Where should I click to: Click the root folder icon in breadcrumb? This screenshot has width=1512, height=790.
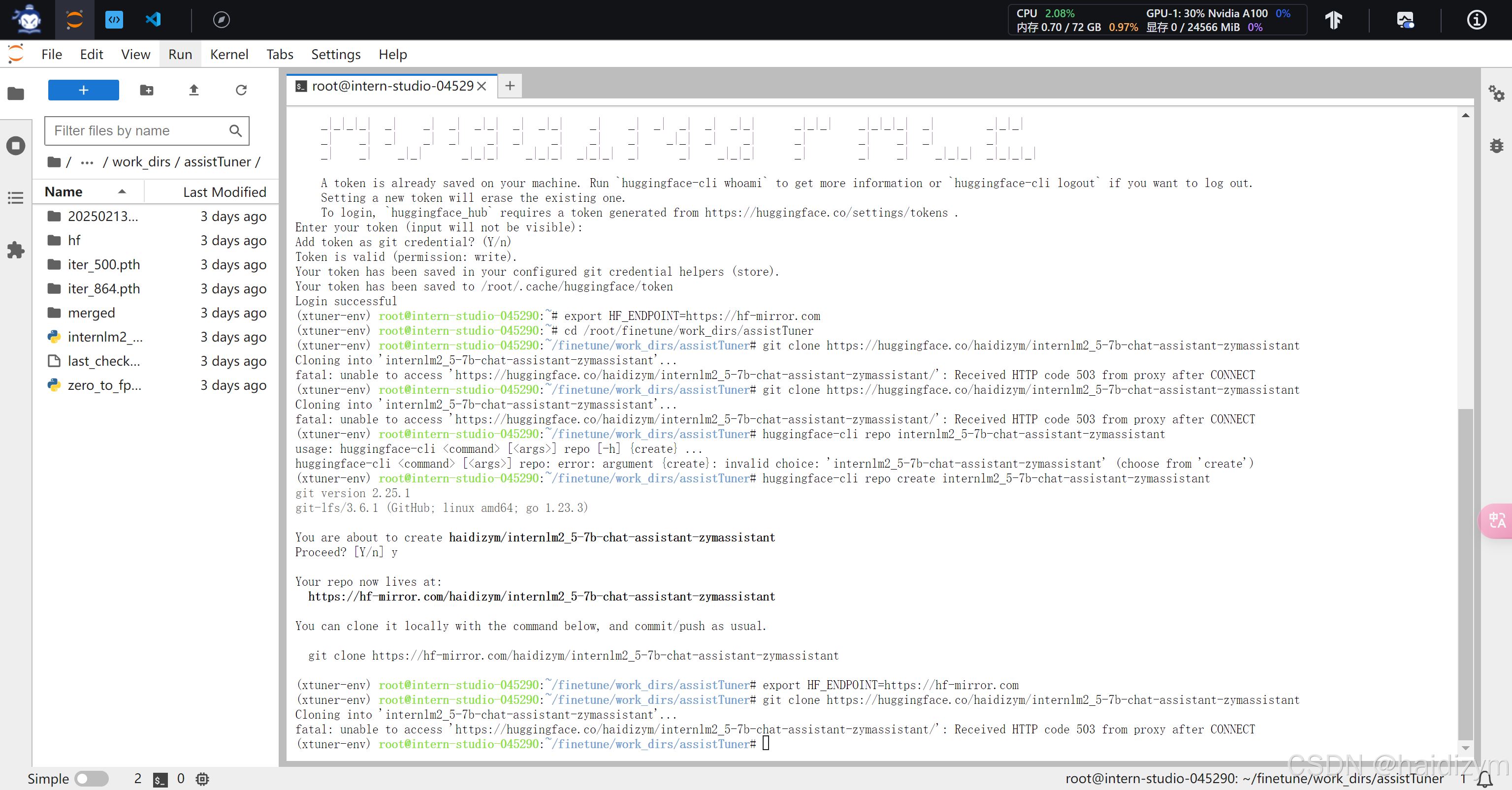pos(54,162)
